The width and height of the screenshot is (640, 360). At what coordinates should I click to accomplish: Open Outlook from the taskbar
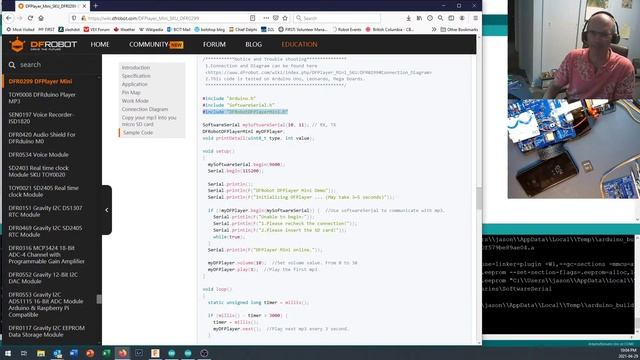57,353
